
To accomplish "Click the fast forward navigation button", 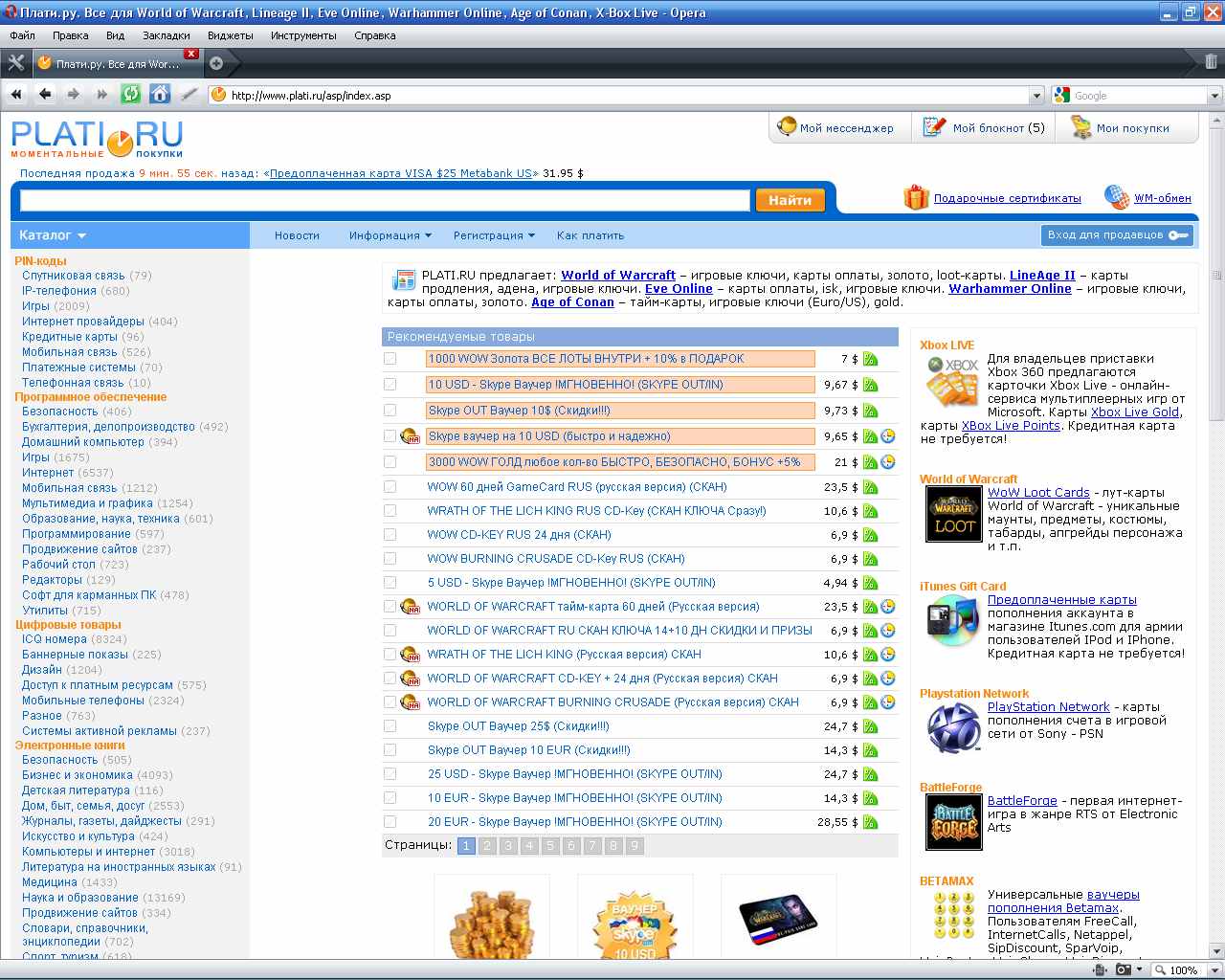I will (102, 94).
